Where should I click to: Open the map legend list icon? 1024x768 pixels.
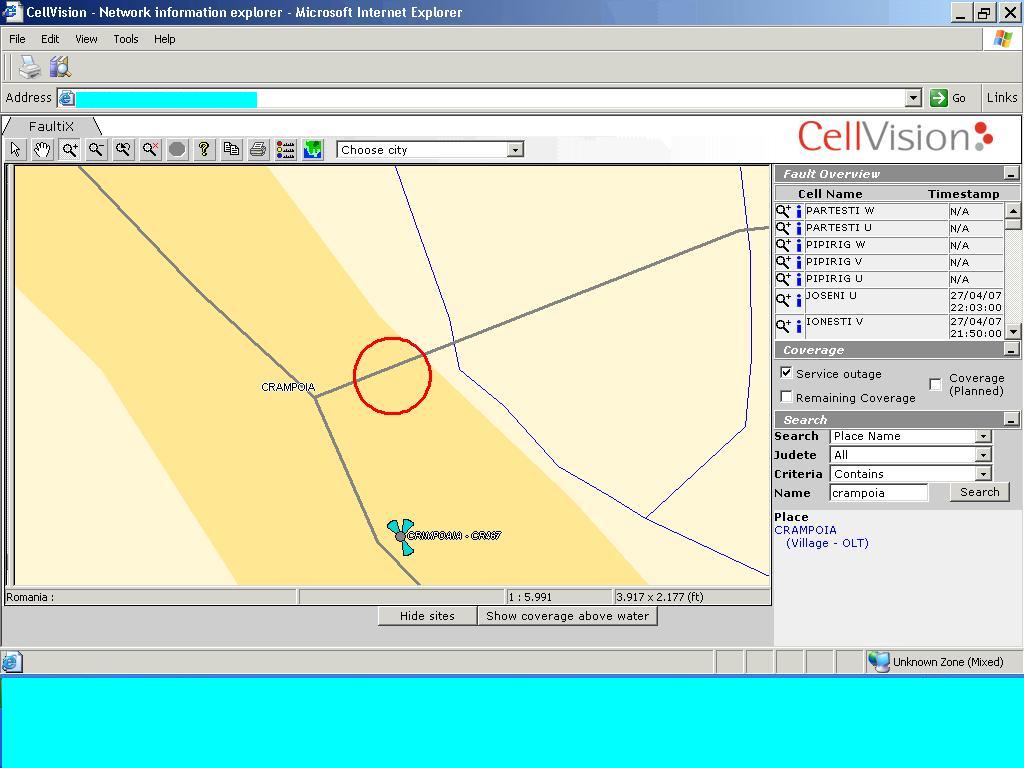[x=285, y=150]
